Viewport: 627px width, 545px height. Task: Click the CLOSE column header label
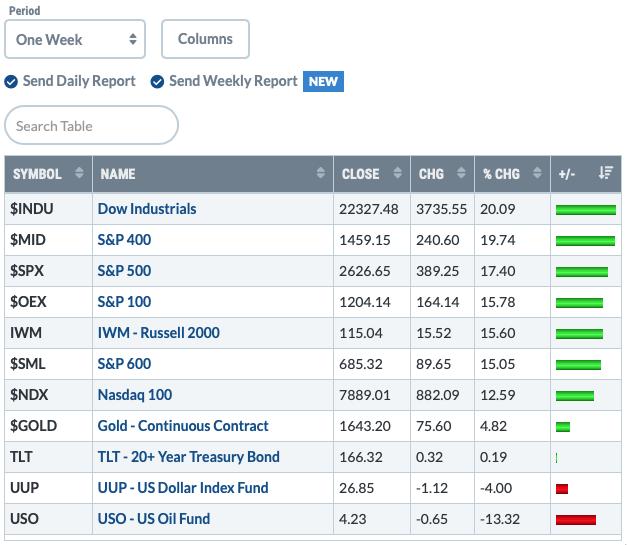coord(360,174)
